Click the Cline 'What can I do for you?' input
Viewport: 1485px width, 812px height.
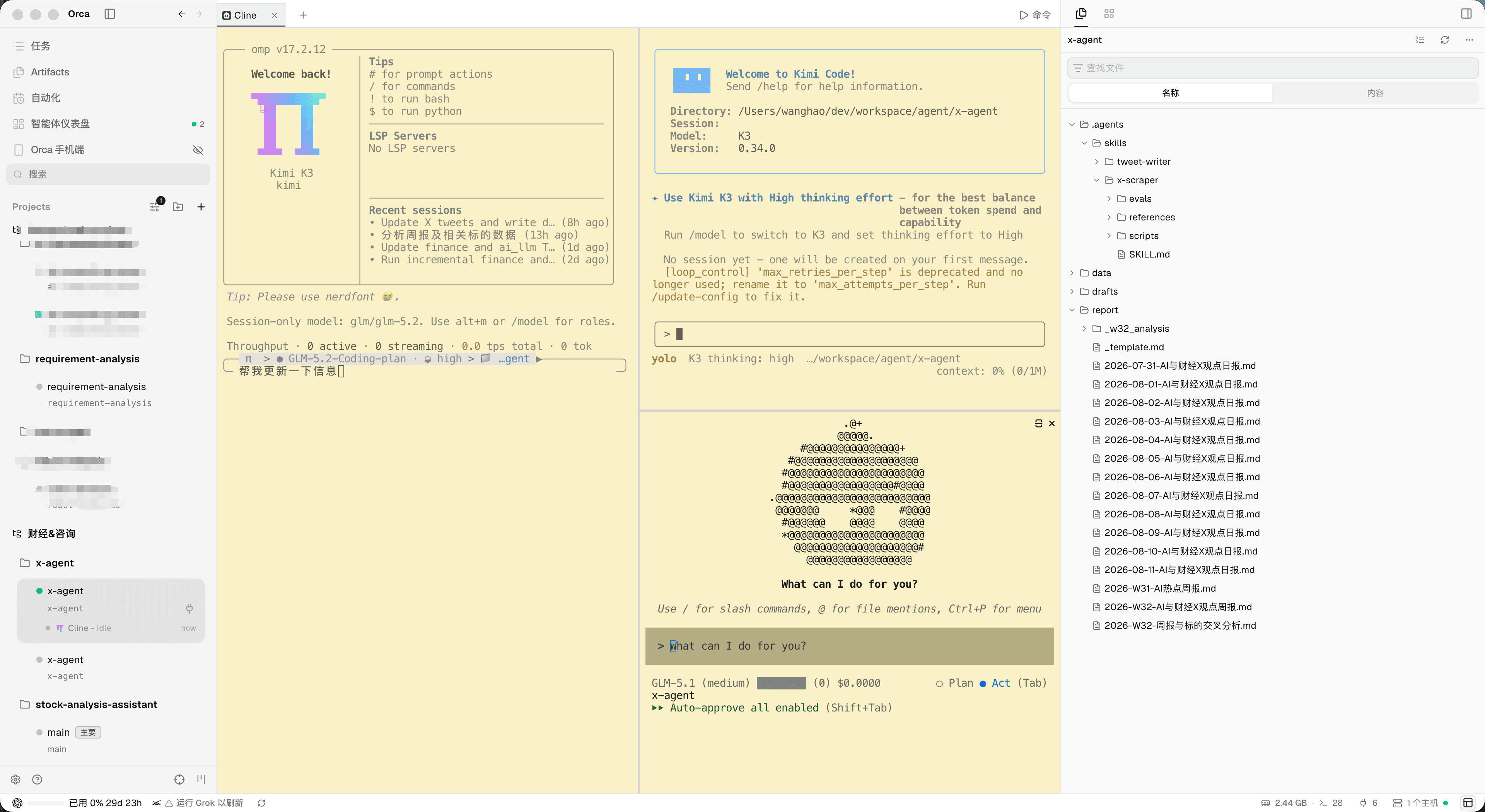pyautogui.click(x=849, y=646)
